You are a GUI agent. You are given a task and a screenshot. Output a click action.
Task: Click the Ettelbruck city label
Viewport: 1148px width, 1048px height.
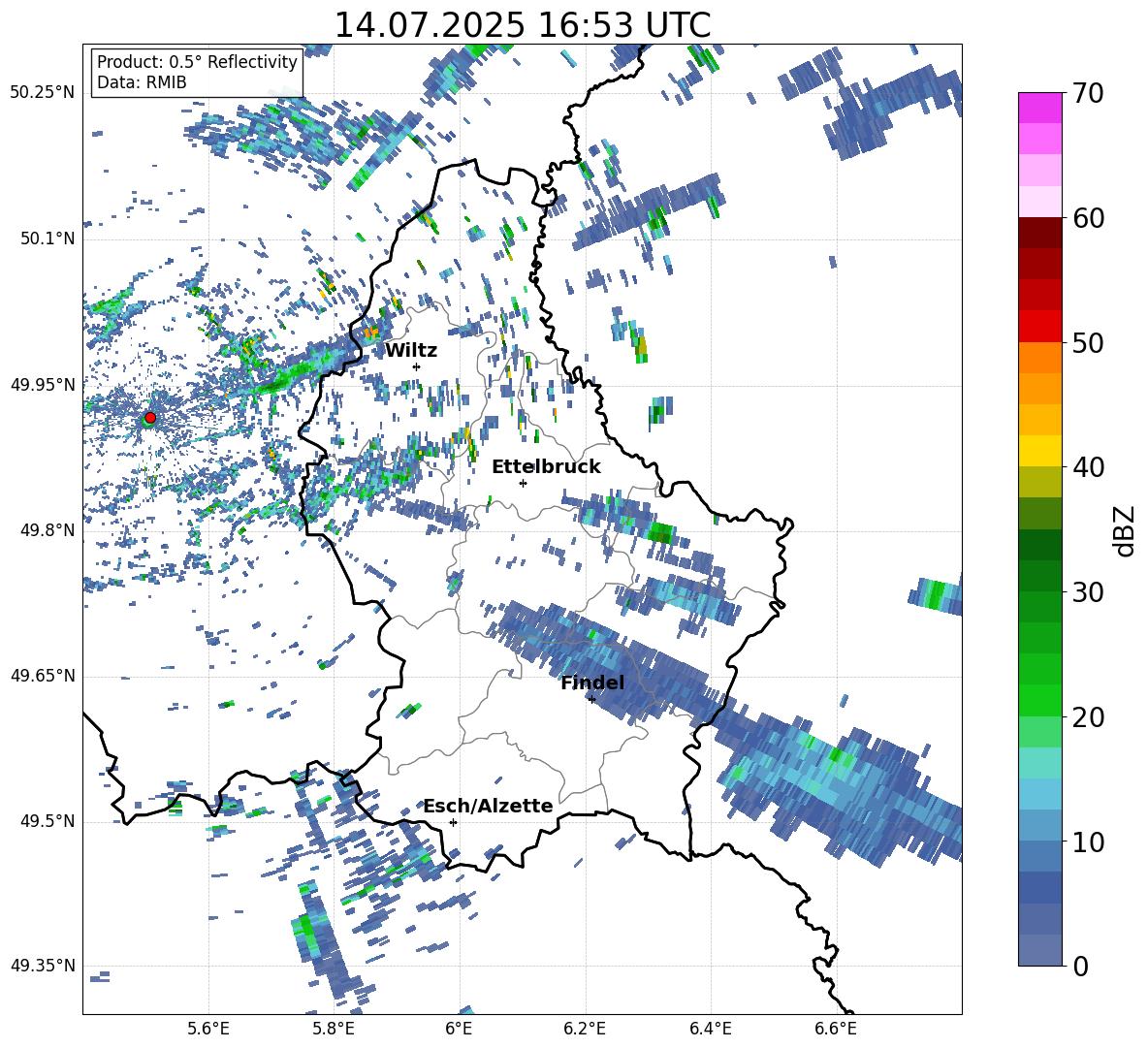pos(546,467)
